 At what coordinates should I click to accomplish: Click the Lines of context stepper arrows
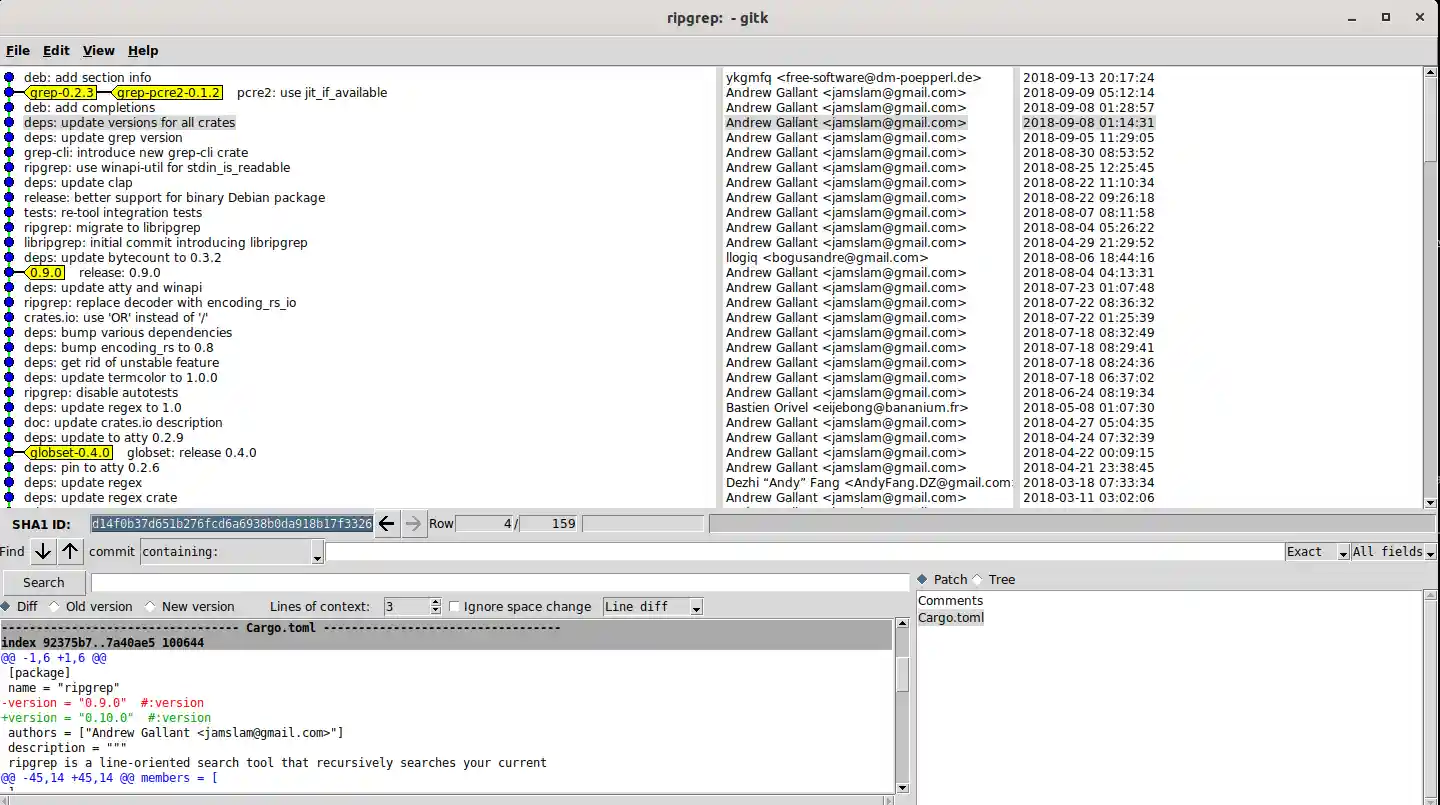435,607
